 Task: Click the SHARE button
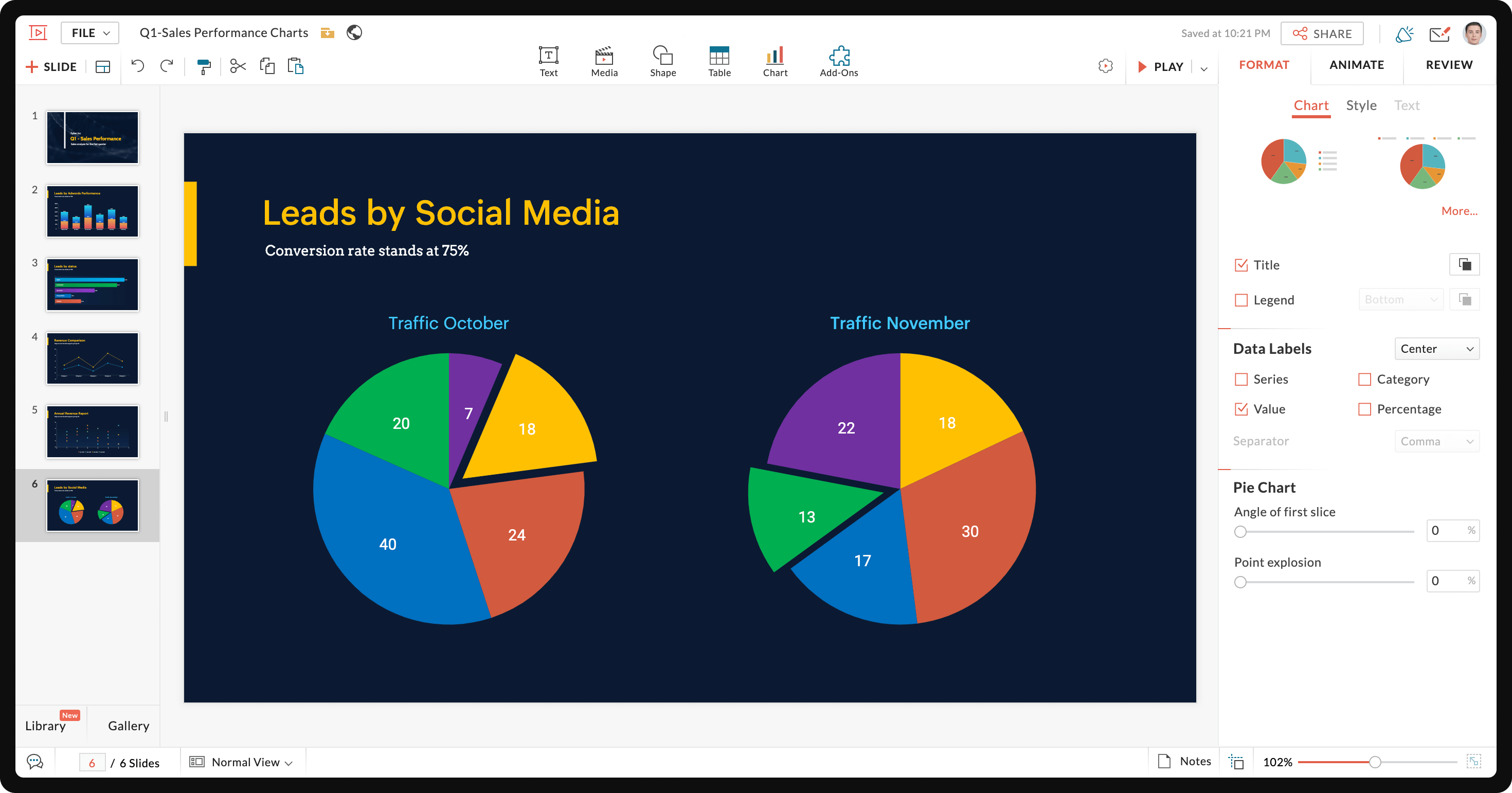(x=1322, y=33)
